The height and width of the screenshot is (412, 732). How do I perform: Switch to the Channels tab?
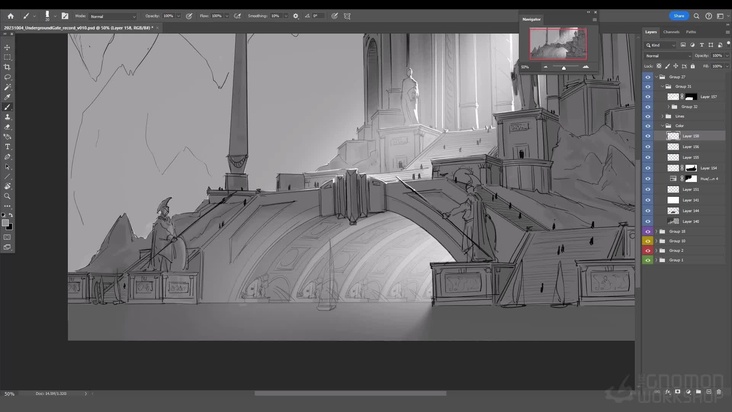[x=671, y=32]
